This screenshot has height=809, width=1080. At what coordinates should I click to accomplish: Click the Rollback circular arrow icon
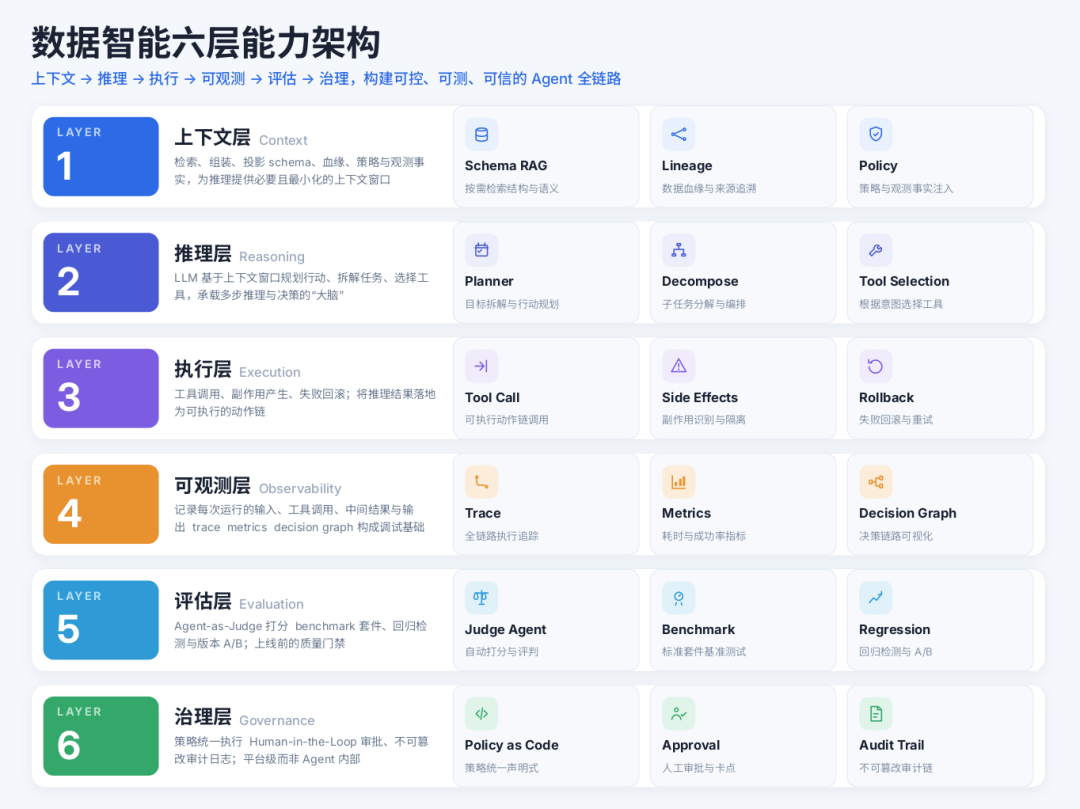[x=875, y=366]
